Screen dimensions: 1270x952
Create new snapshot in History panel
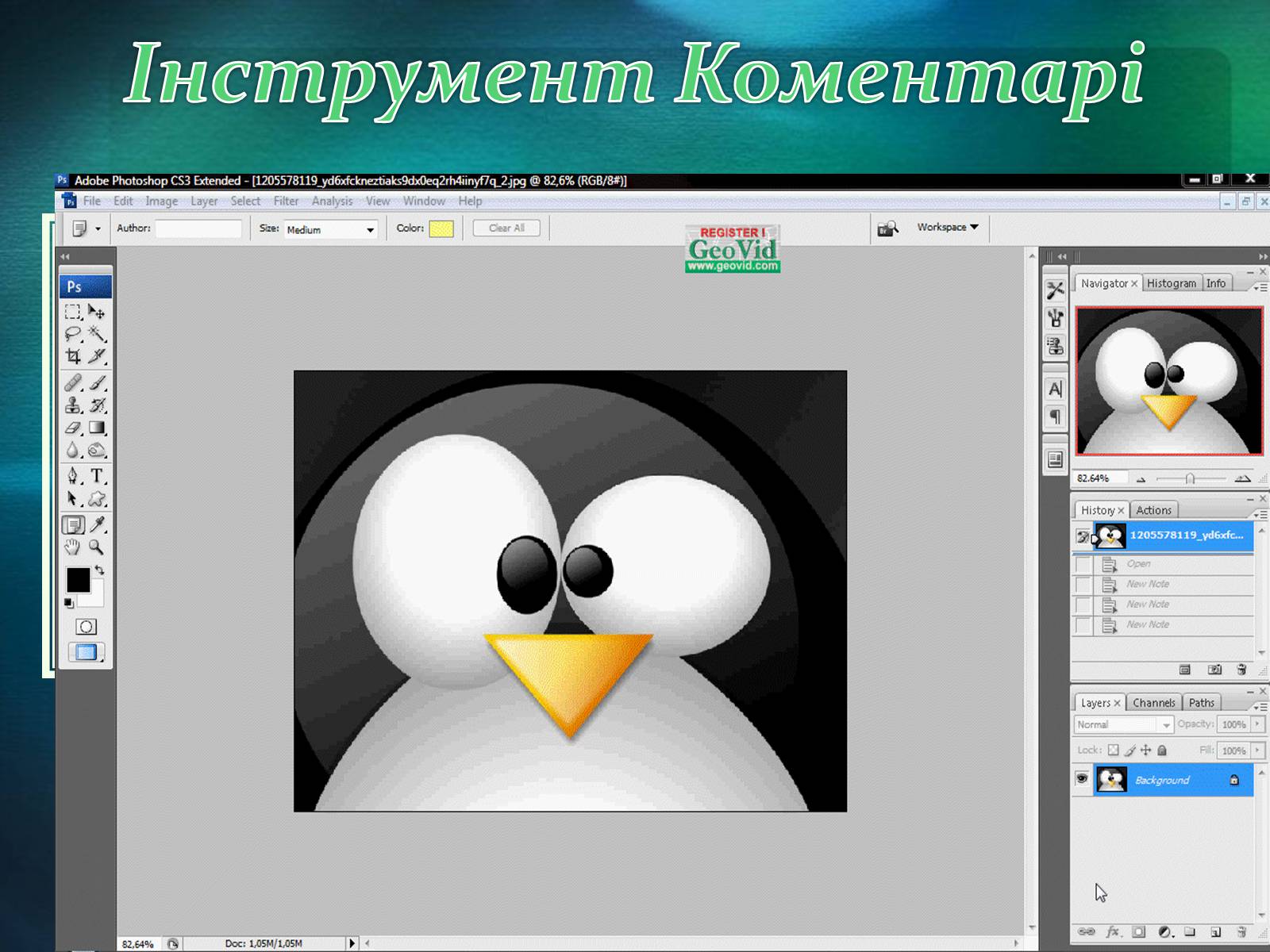tap(1214, 670)
